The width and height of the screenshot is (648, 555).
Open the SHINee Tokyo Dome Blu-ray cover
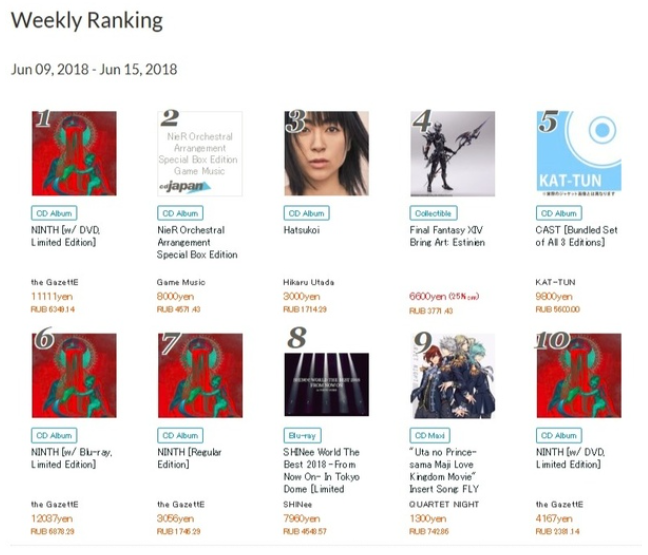pos(326,384)
